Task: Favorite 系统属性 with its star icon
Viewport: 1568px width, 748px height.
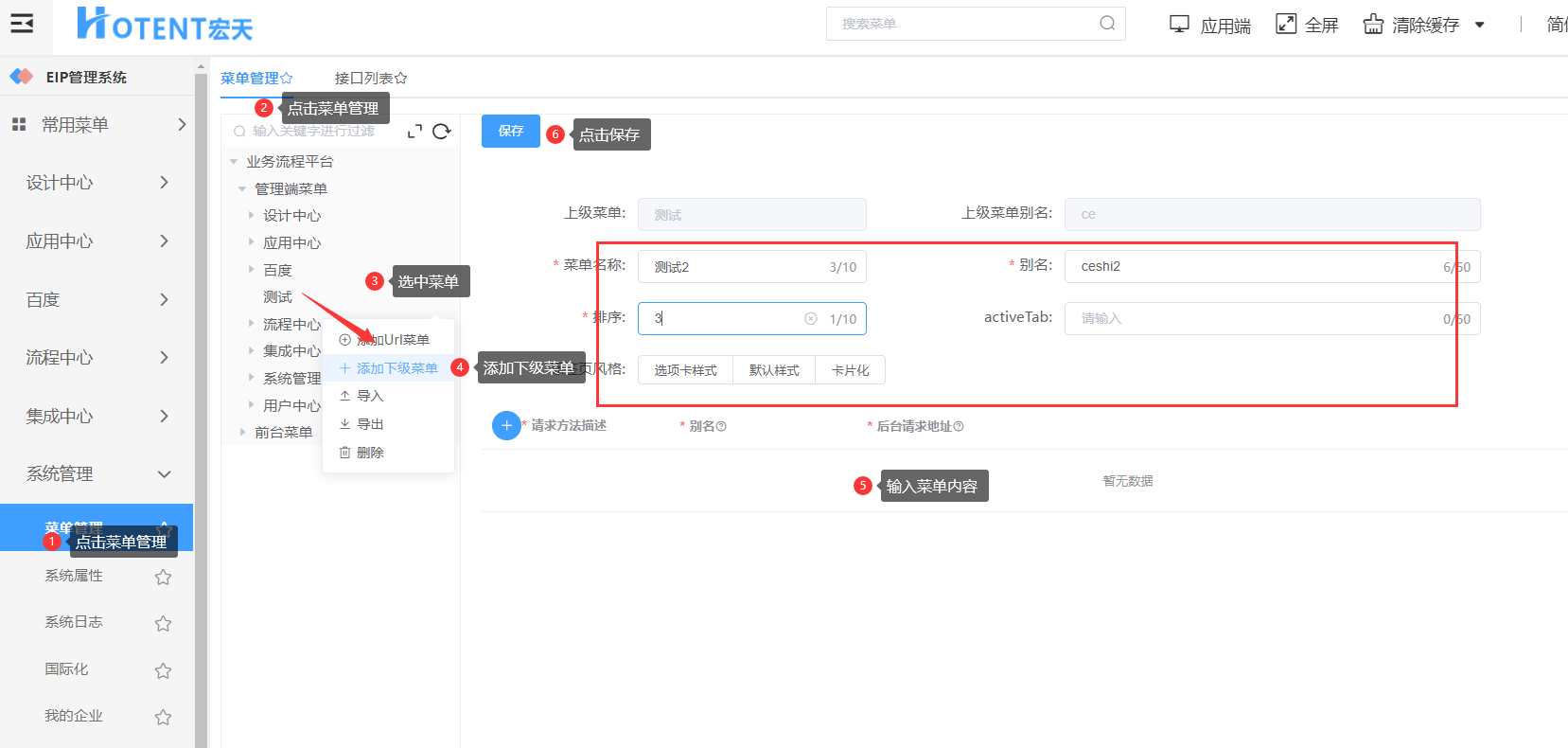Action: [163, 577]
